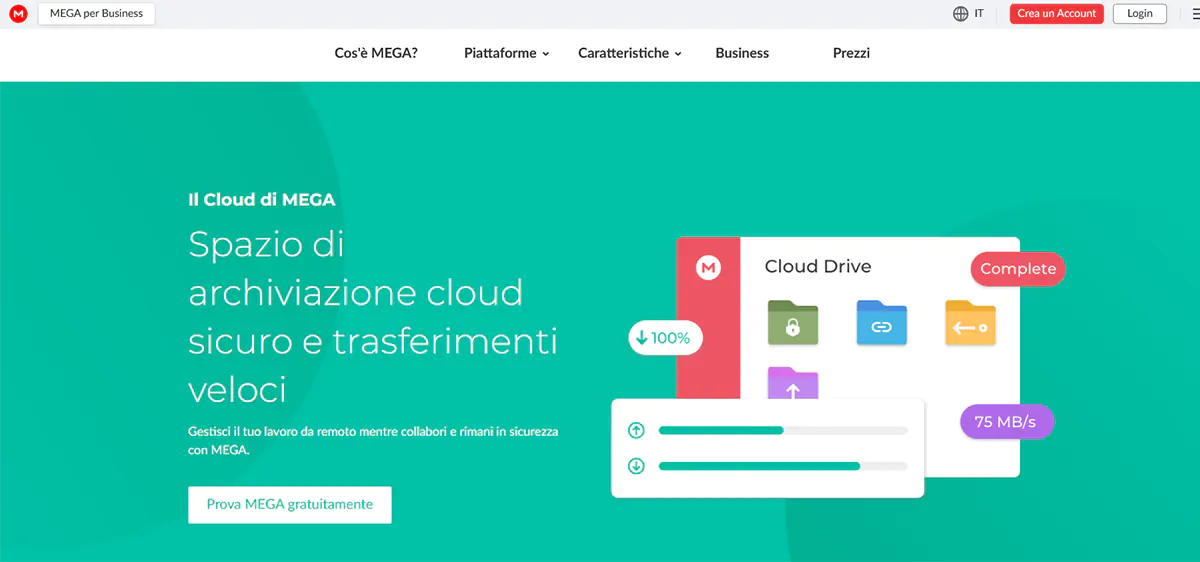1200x562 pixels.
Task: Click the green locked folder icon
Action: (793, 323)
